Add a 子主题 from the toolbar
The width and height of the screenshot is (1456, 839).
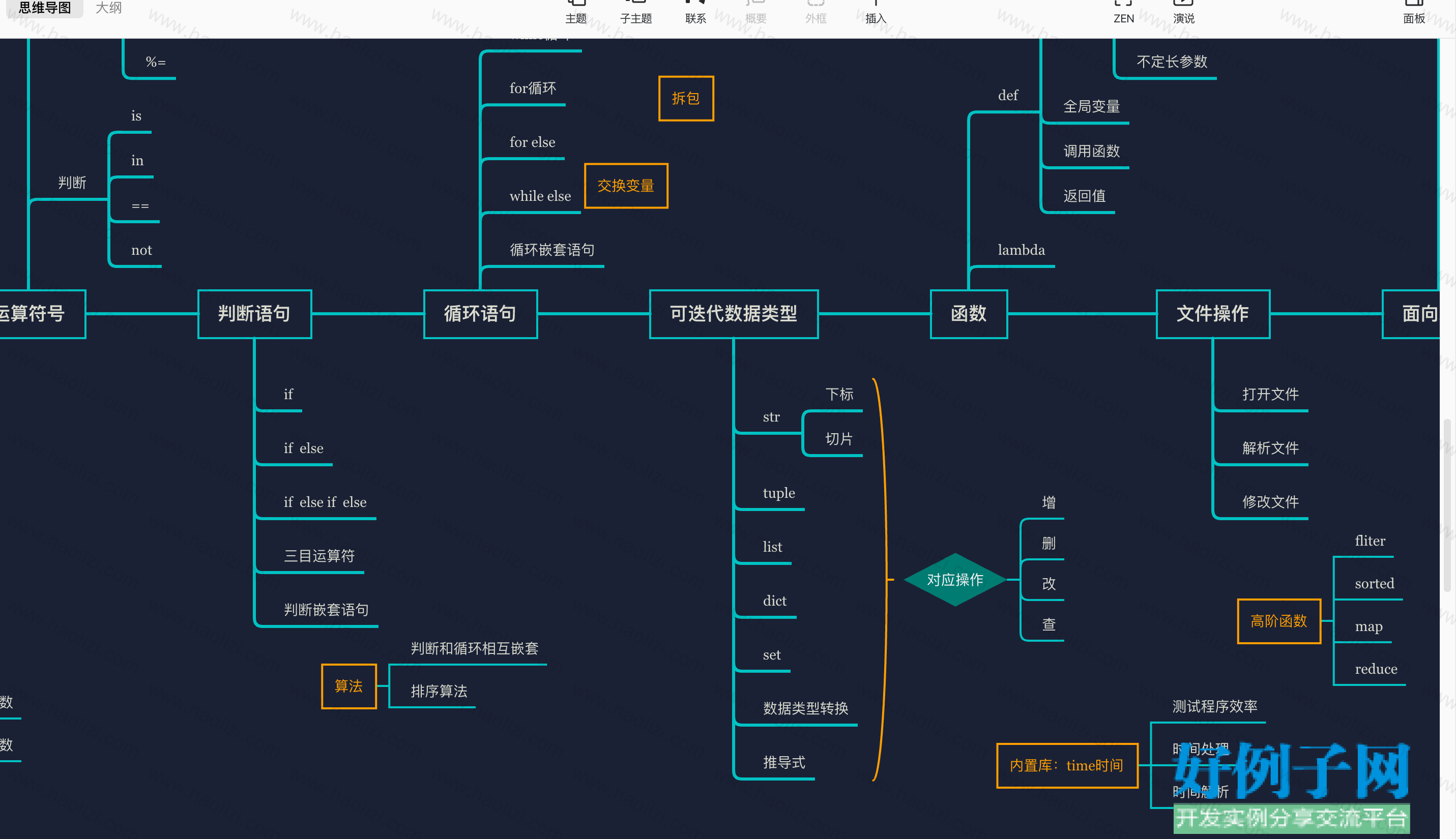pos(636,13)
